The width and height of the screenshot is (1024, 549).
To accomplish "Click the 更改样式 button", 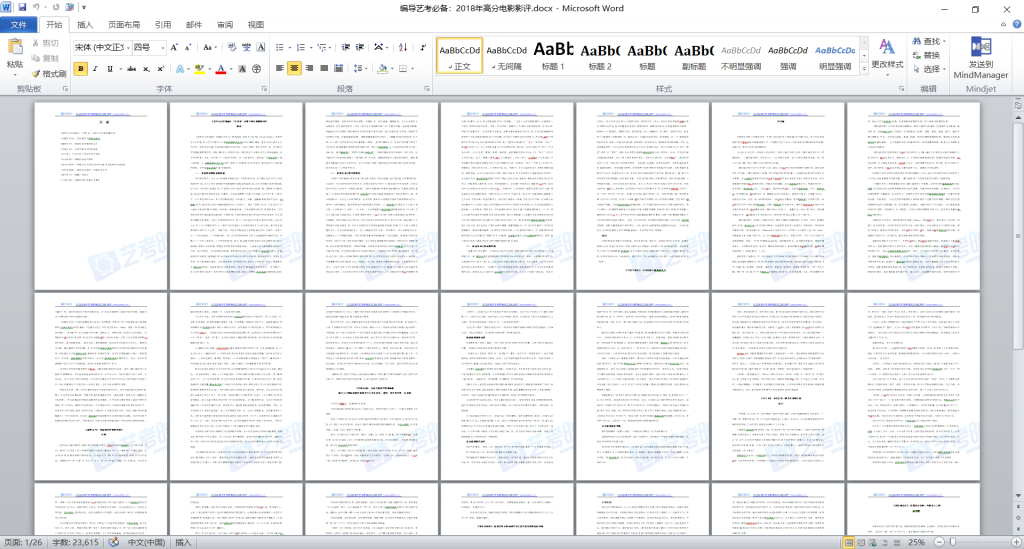I will (x=886, y=55).
